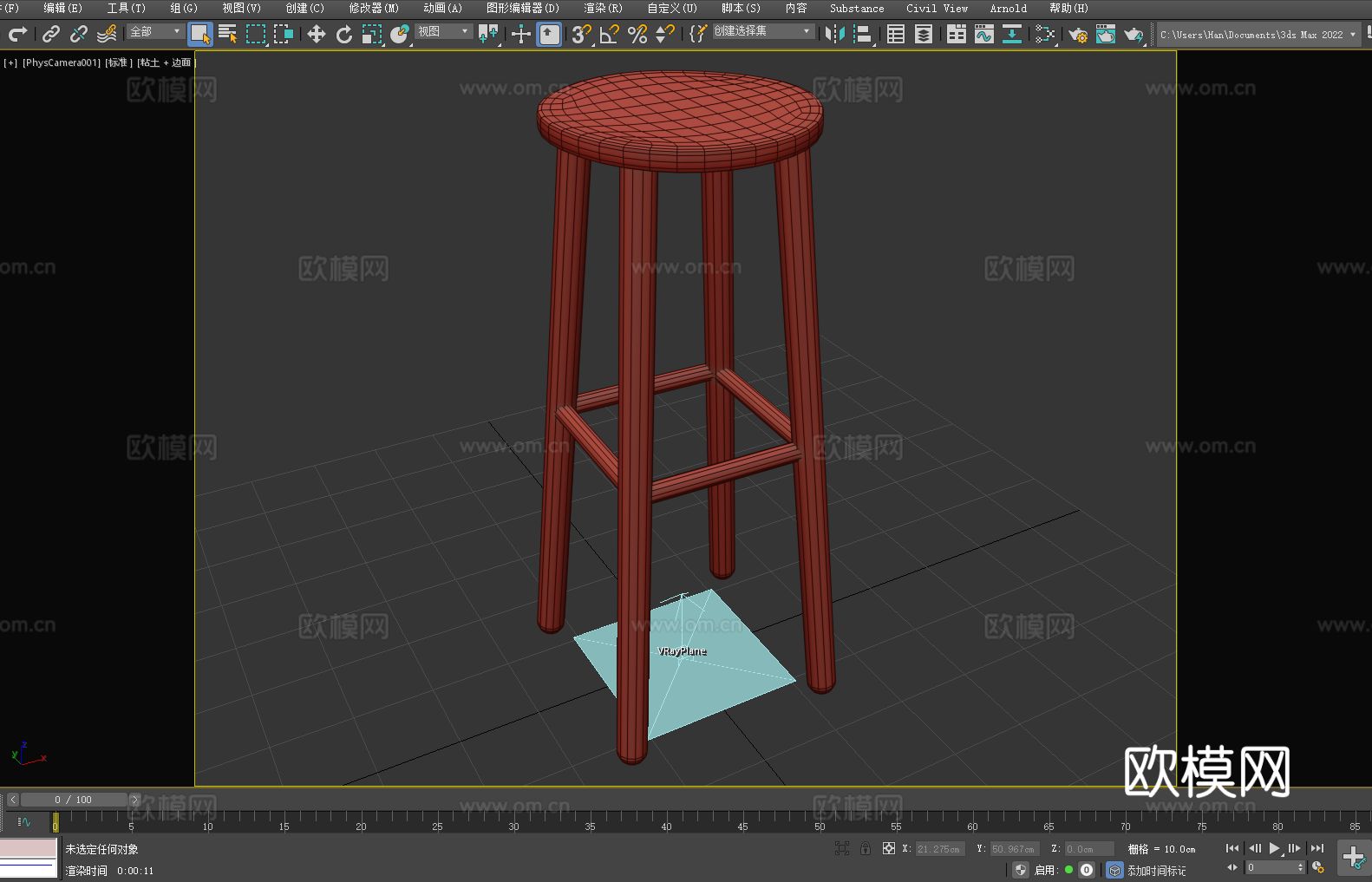
Task: Activate the Select Object arrow tool
Action: click(x=199, y=34)
